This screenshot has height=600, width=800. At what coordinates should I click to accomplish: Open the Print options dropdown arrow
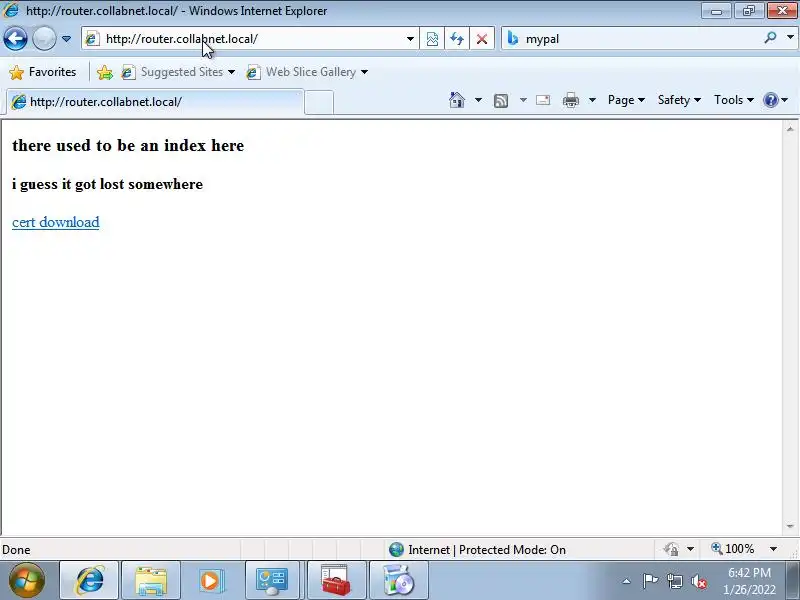[x=592, y=100]
